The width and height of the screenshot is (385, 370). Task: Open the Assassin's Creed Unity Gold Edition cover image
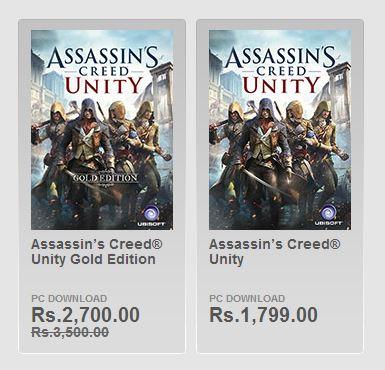tap(102, 130)
